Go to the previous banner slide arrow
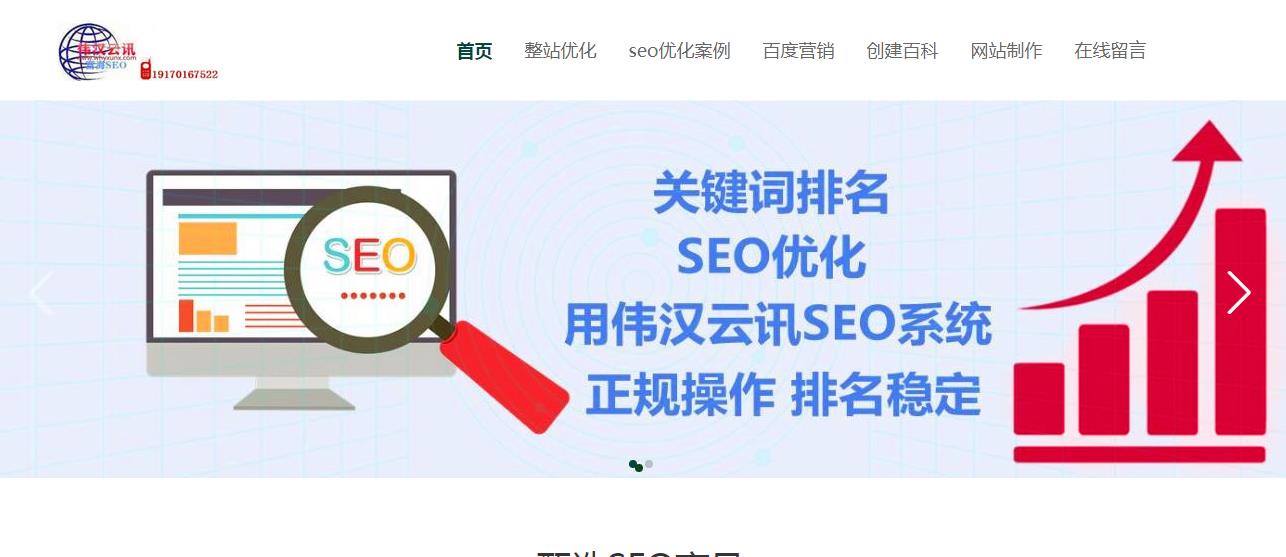The image size is (1286, 557). click(42, 293)
